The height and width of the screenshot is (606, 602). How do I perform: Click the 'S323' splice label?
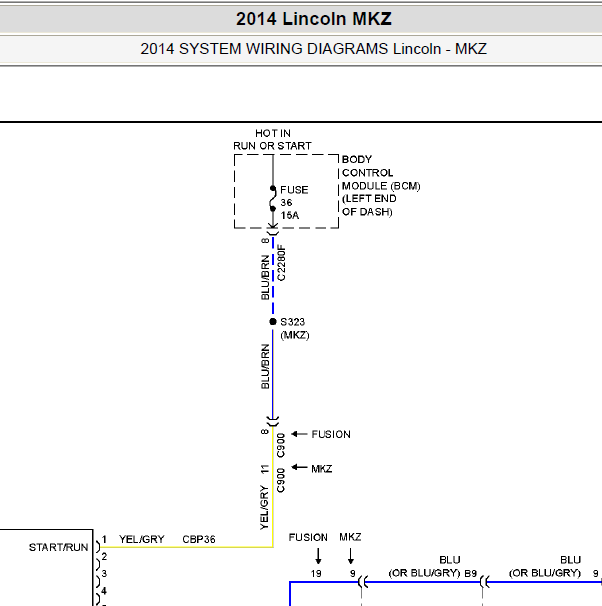(292, 322)
